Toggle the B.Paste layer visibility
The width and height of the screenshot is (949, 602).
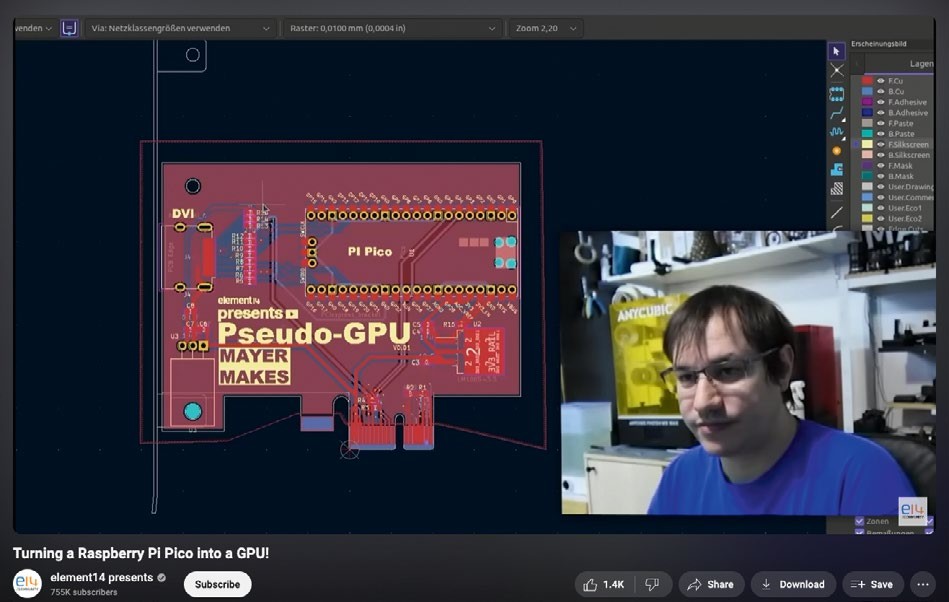(881, 134)
